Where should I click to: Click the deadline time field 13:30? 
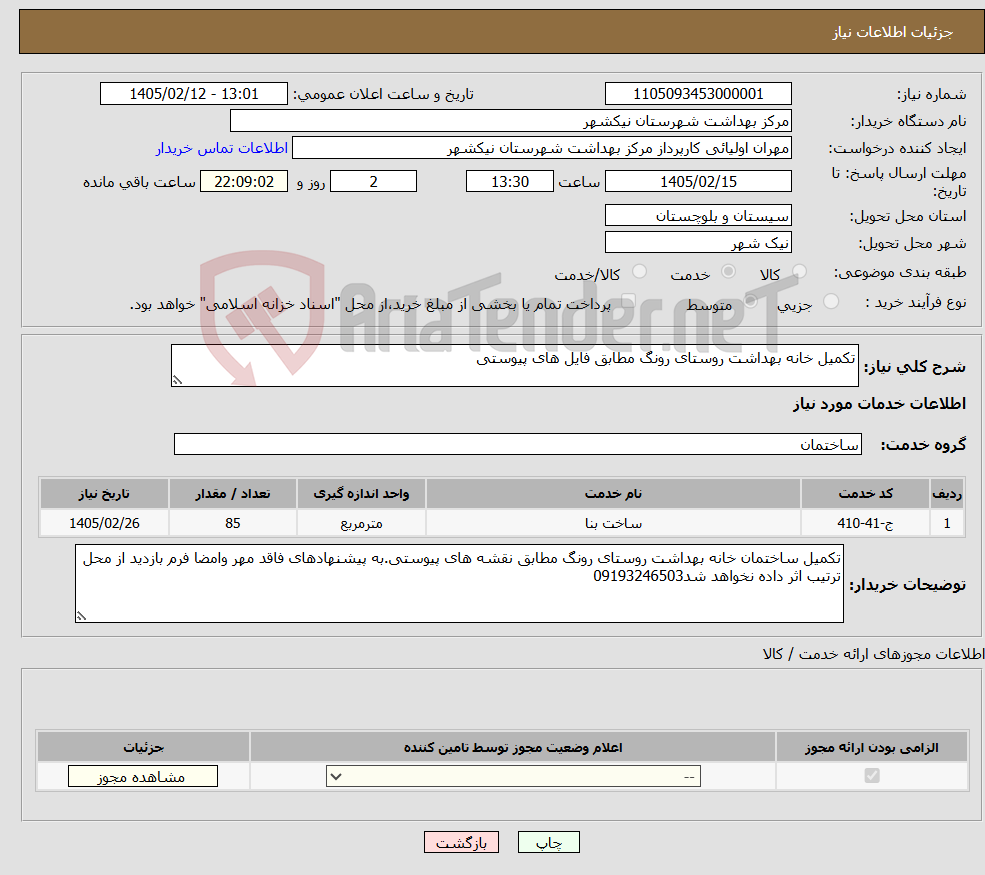coord(509,182)
